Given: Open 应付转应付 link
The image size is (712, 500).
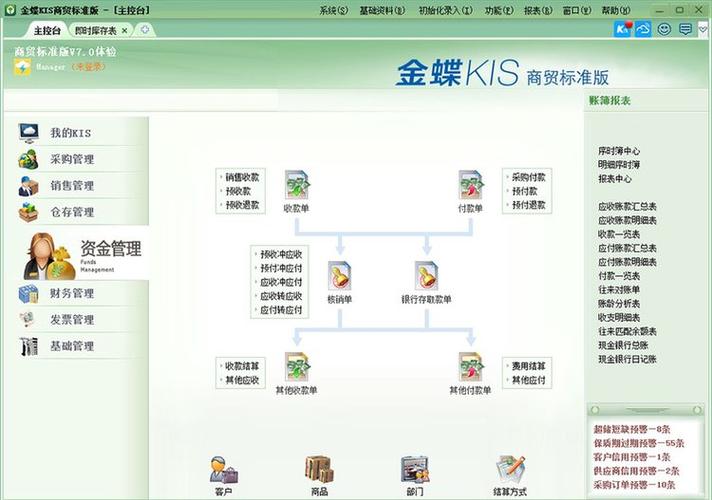Looking at the screenshot, I should pyautogui.click(x=281, y=310).
